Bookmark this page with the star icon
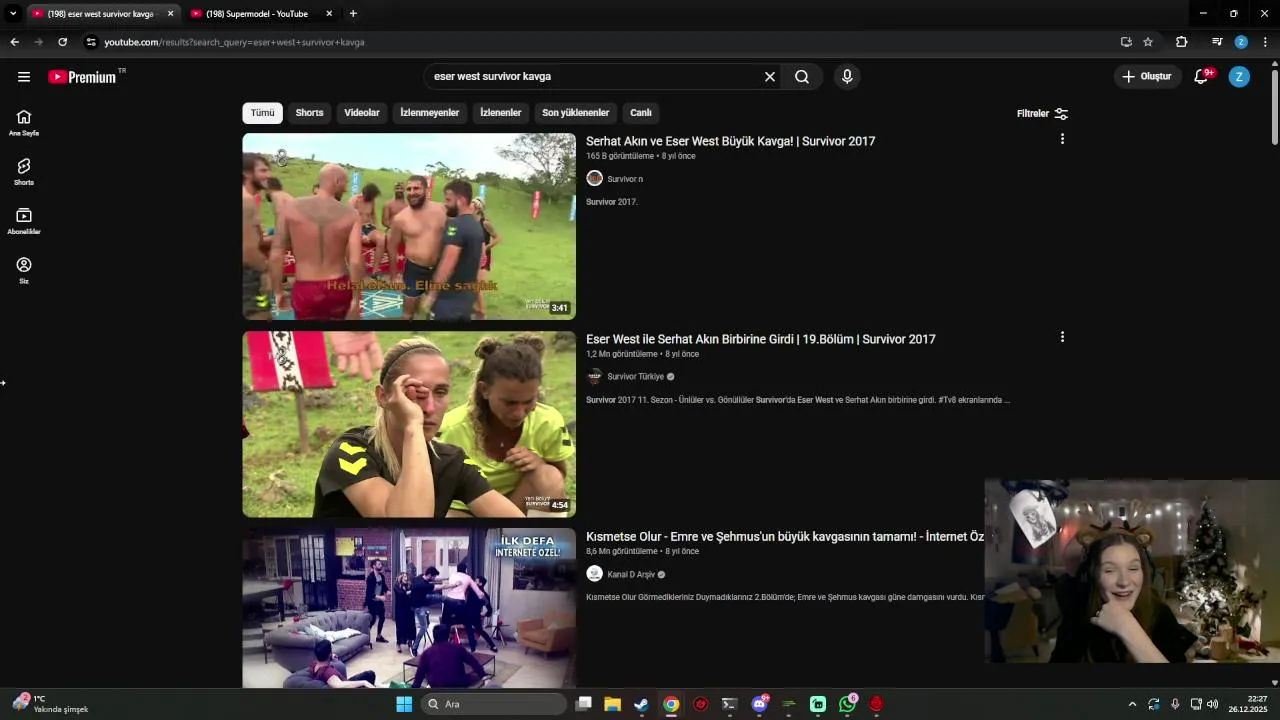The height and width of the screenshot is (720, 1280). click(x=1148, y=42)
